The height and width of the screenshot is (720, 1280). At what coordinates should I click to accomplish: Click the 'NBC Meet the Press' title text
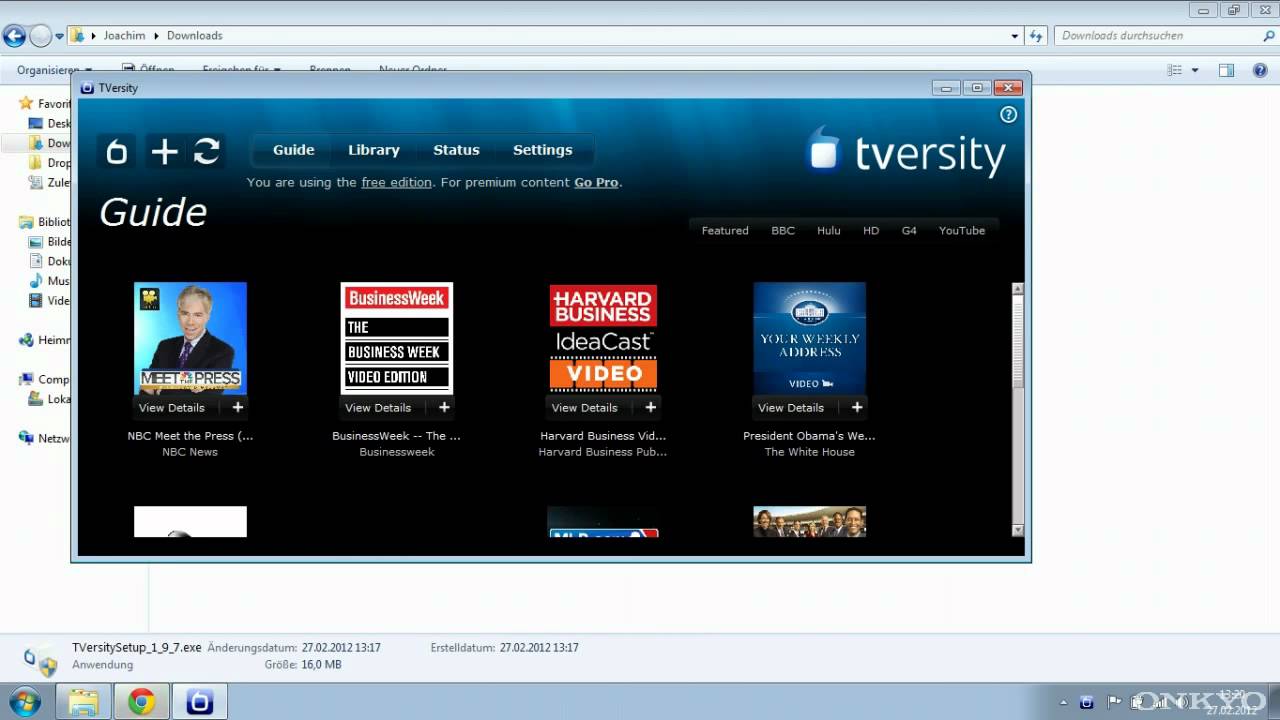click(190, 436)
